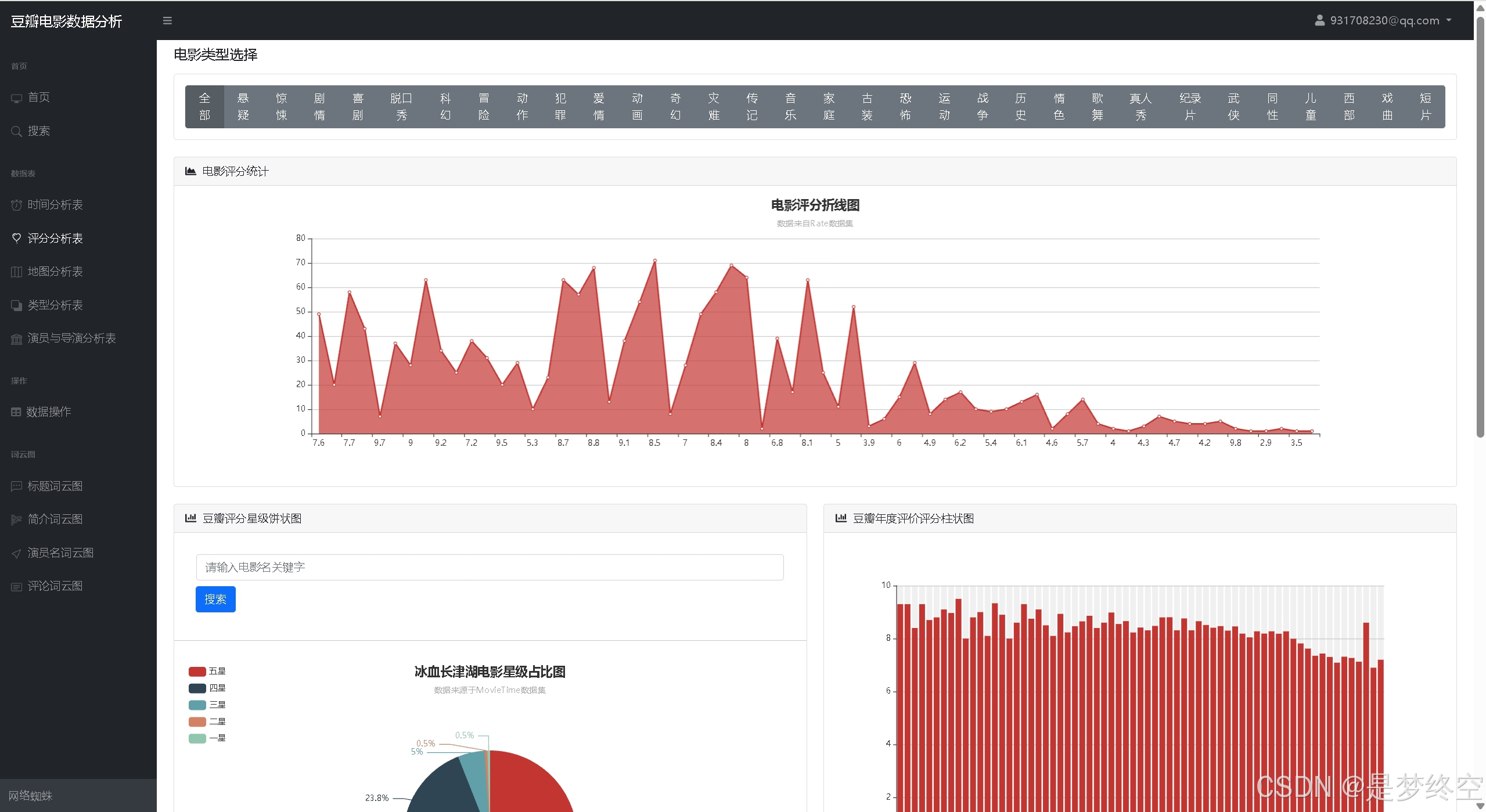Click the 二星 orange color swatch
The image size is (1486, 812).
[x=197, y=722]
